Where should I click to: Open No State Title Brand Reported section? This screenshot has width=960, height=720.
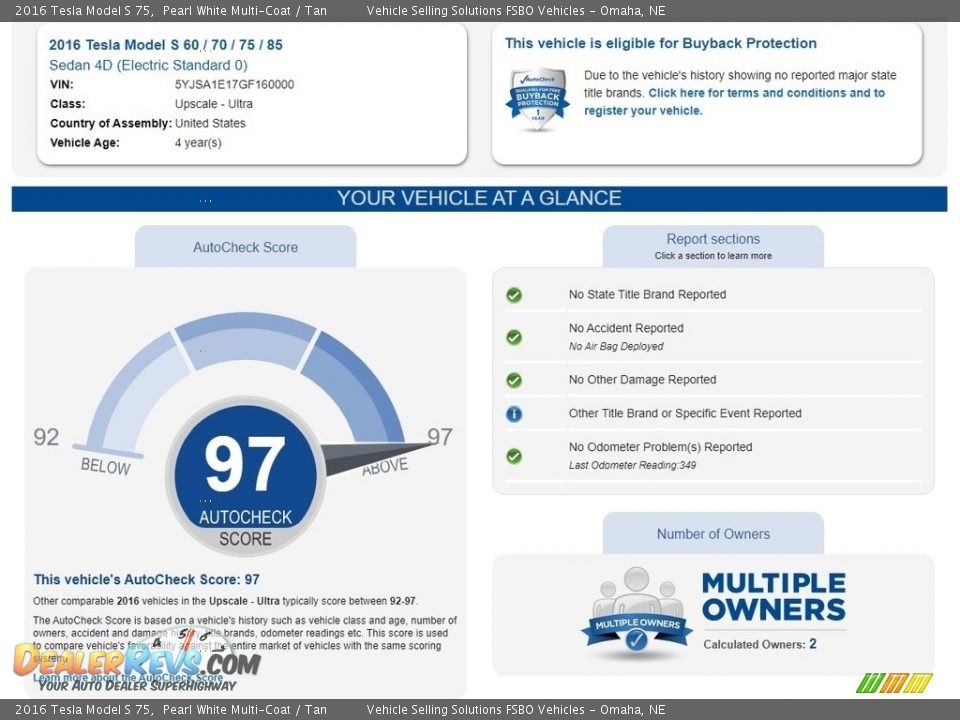coord(647,294)
